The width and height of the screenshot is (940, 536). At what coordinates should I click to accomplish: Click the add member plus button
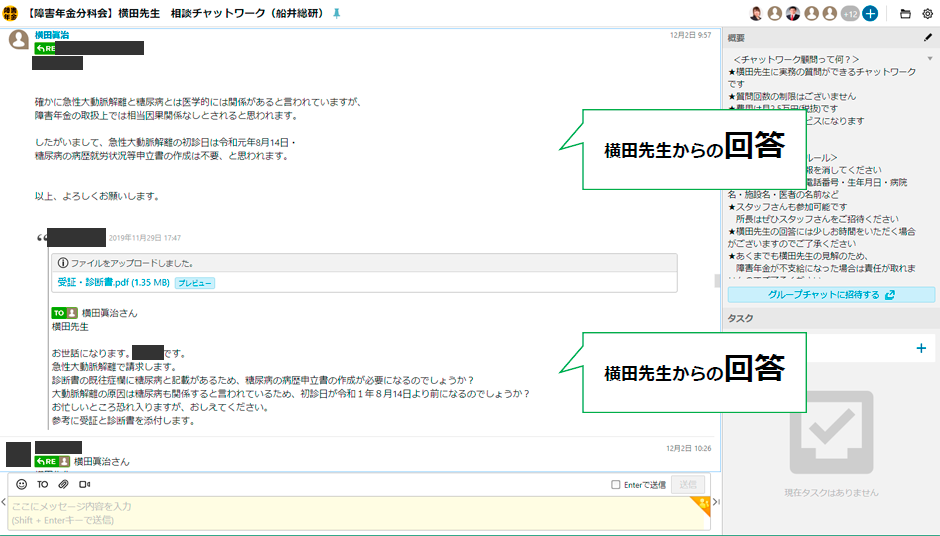[x=870, y=13]
